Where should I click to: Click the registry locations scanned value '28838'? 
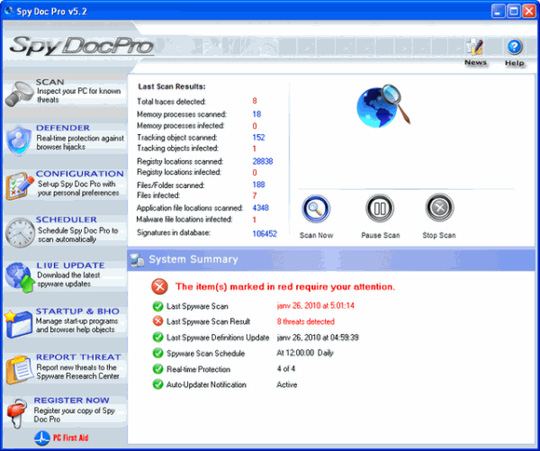(x=262, y=161)
